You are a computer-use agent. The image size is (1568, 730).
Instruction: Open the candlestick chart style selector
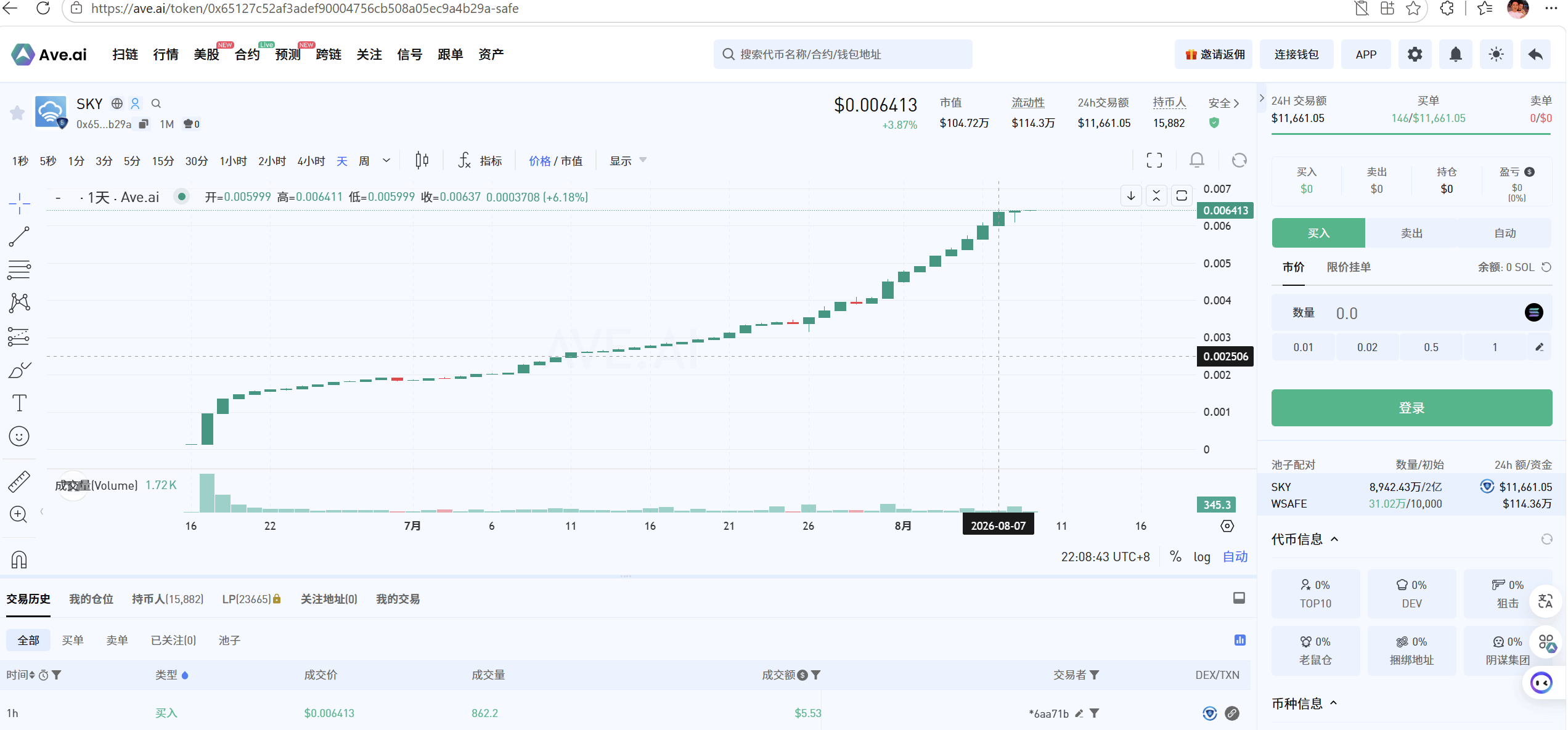(422, 161)
